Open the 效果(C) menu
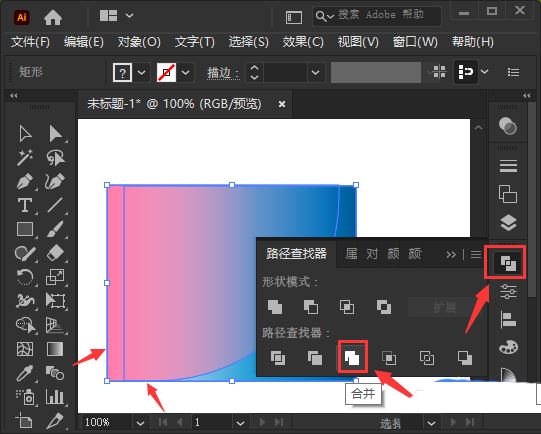The width and height of the screenshot is (541, 434). point(303,42)
